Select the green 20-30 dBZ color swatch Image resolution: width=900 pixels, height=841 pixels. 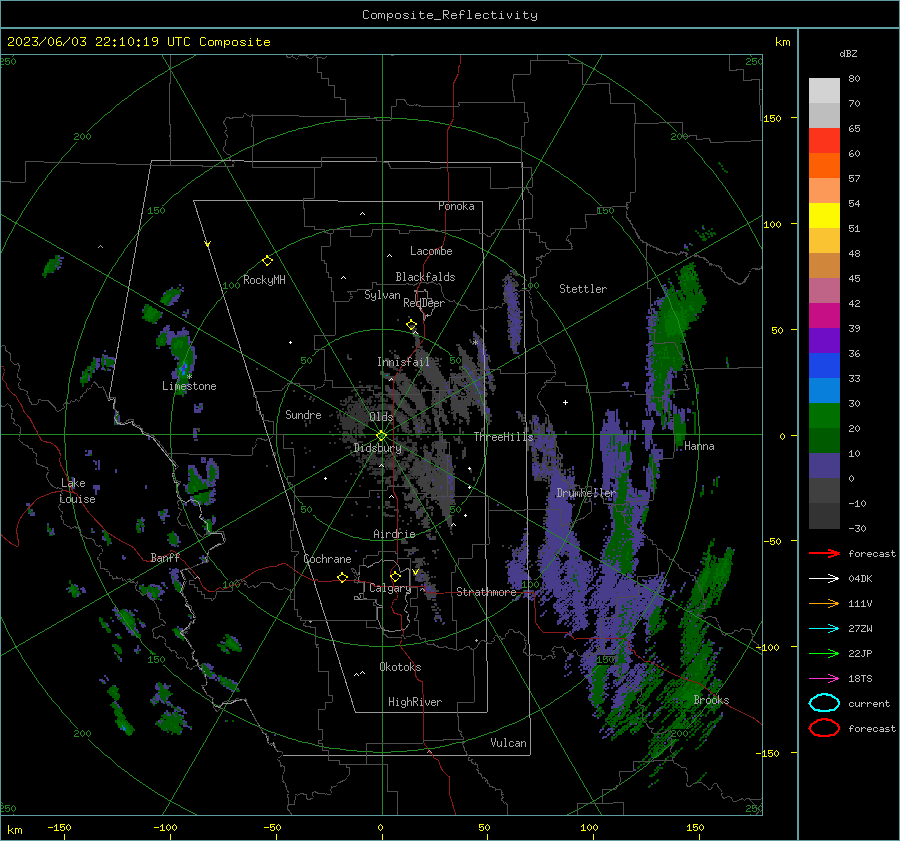824,416
